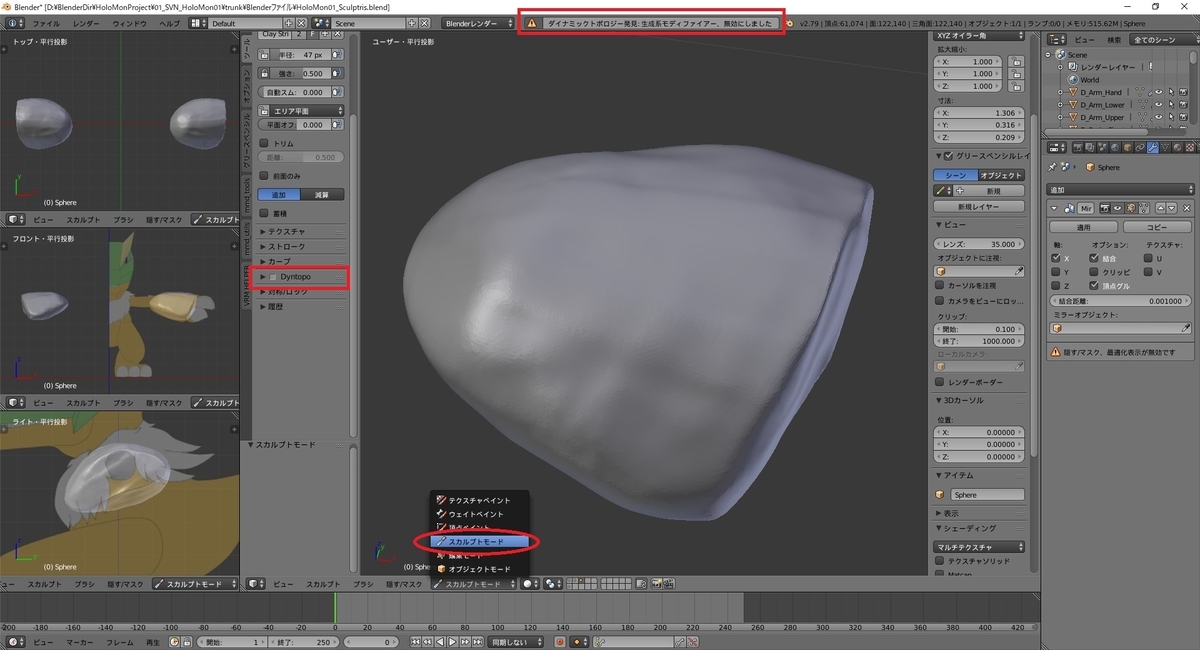The image size is (1200, 650).
Task: Toggle pressure sensitivity for 強さ
Action: [337, 73]
